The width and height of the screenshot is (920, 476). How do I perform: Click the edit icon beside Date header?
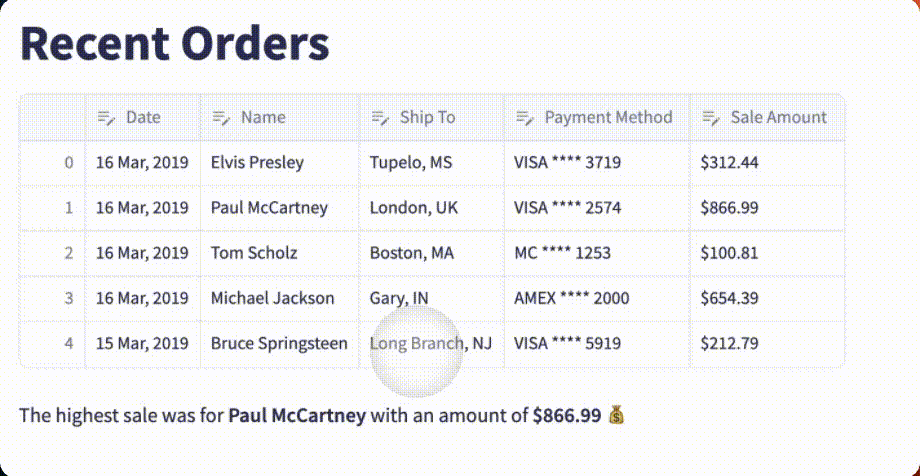coord(106,117)
